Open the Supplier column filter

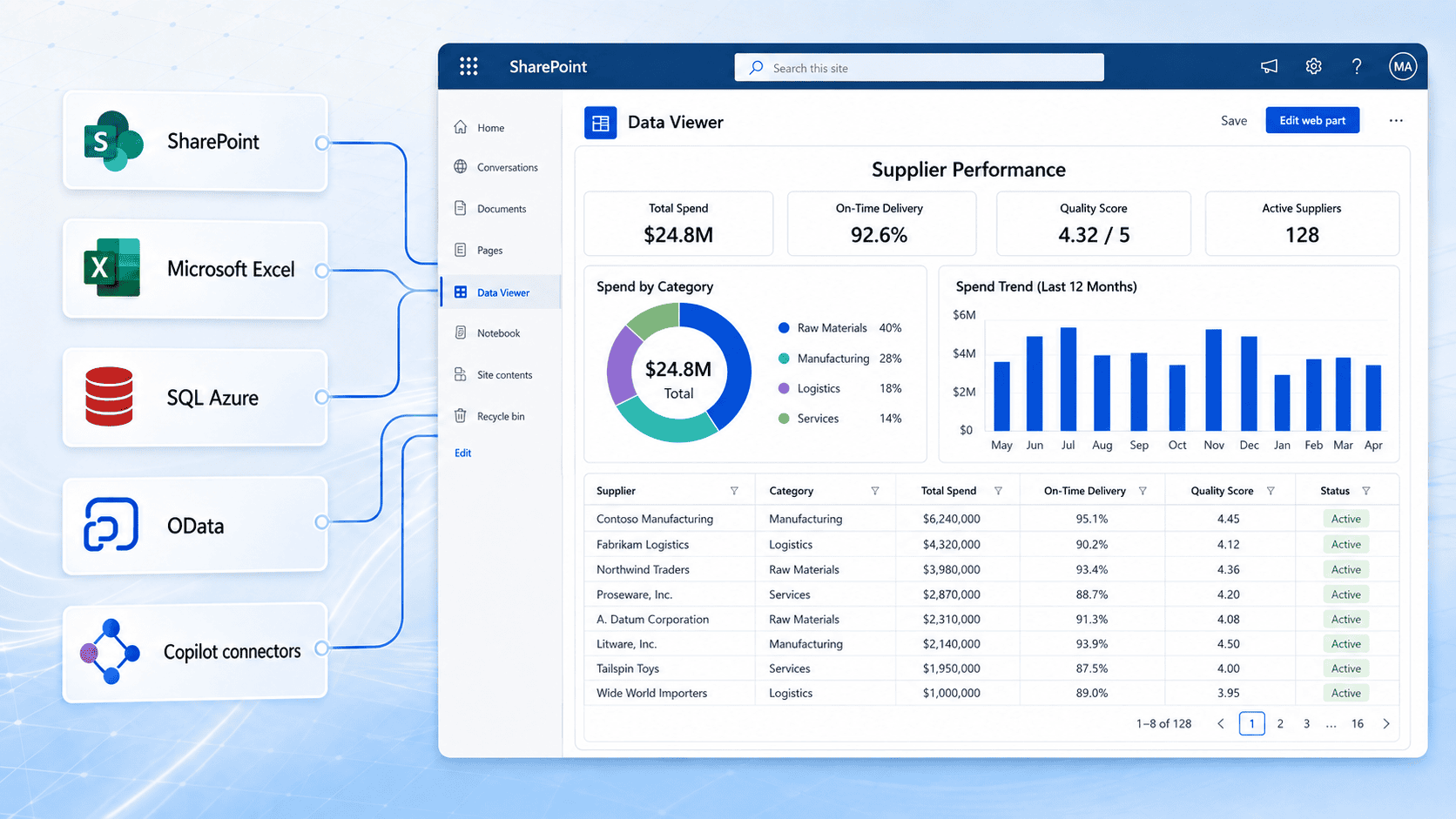tap(734, 491)
